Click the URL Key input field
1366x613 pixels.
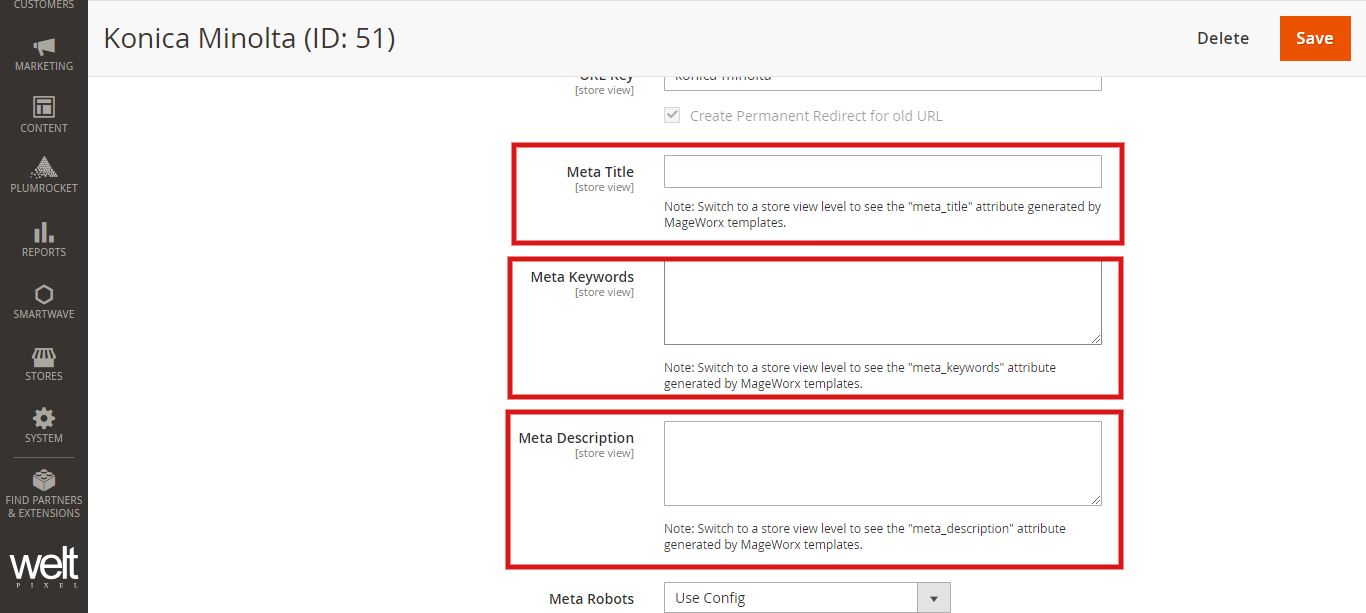point(883,82)
